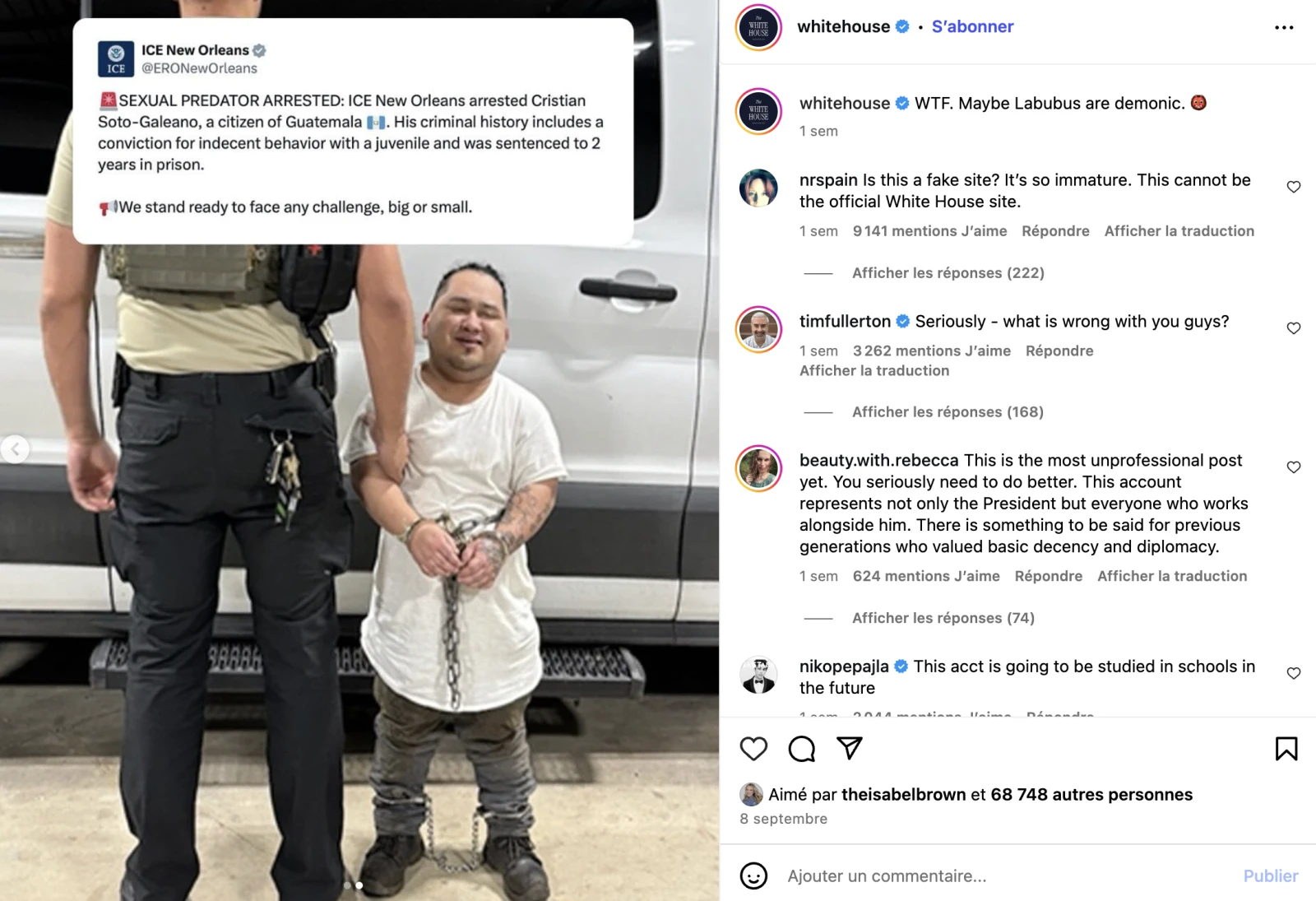
Task: Like beauty.with.rebecca's comment
Action: pyautogui.click(x=1294, y=467)
